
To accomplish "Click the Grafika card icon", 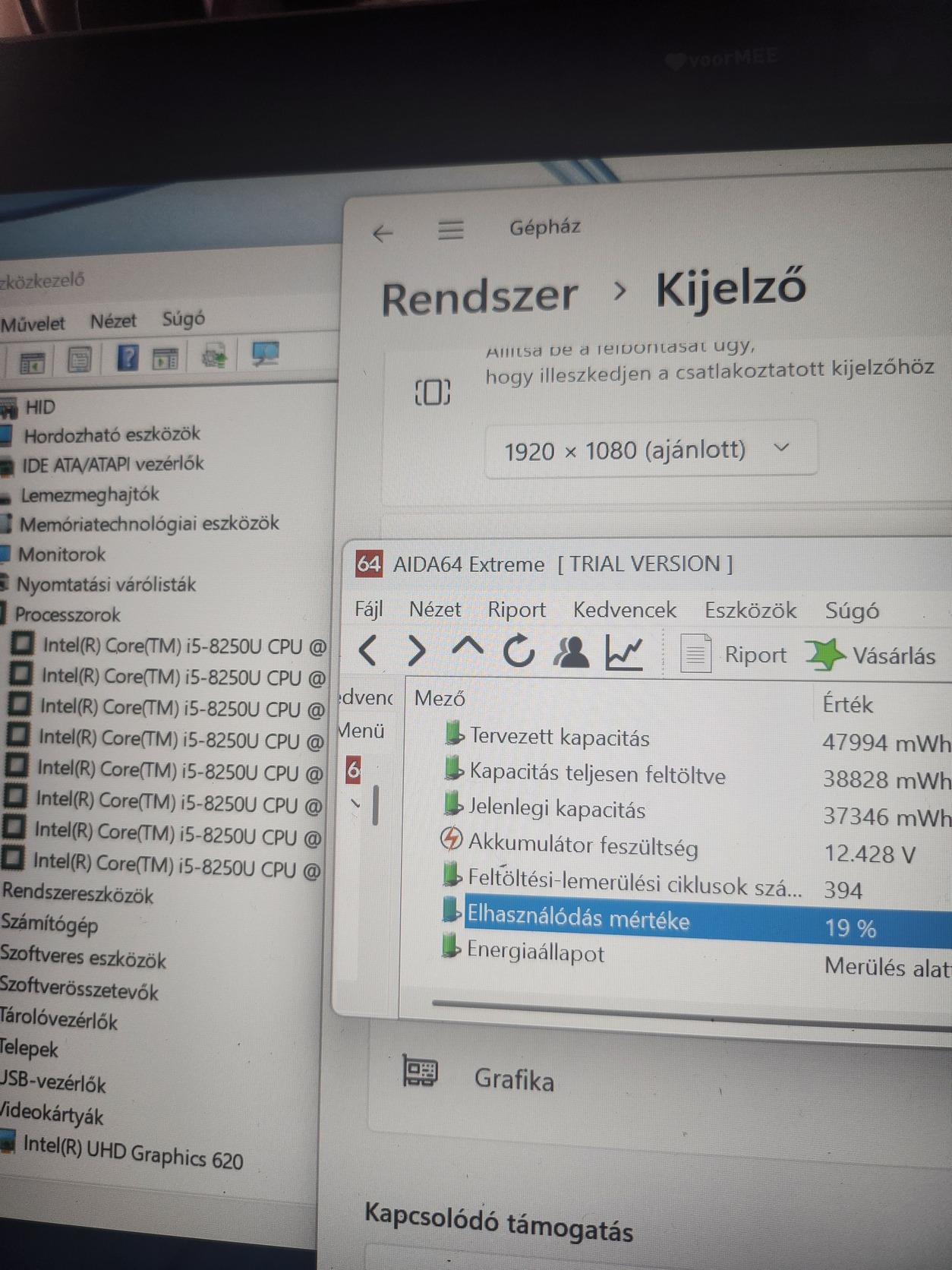I will 420,1071.
